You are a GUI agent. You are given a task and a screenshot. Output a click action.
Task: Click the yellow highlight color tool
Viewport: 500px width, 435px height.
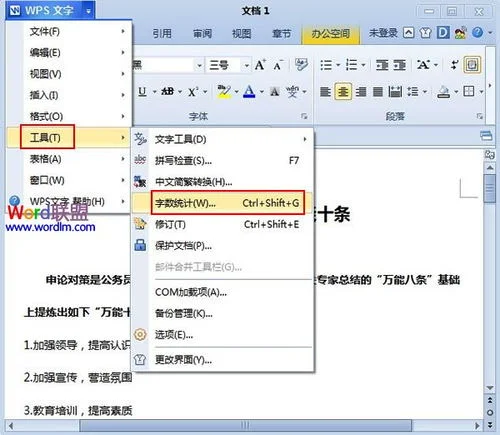(224, 91)
